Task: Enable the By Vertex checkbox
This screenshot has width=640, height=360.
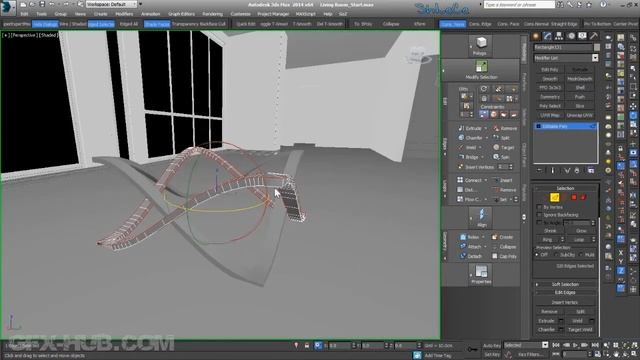Action: click(539, 207)
